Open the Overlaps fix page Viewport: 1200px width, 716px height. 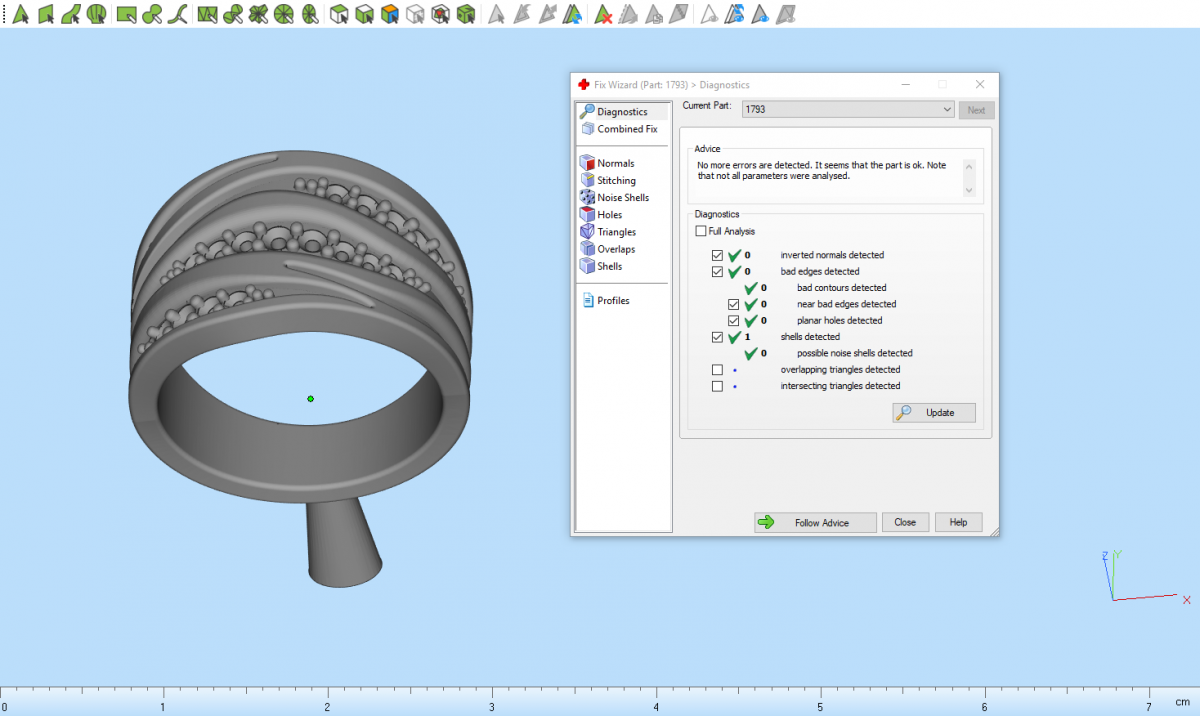coord(616,249)
